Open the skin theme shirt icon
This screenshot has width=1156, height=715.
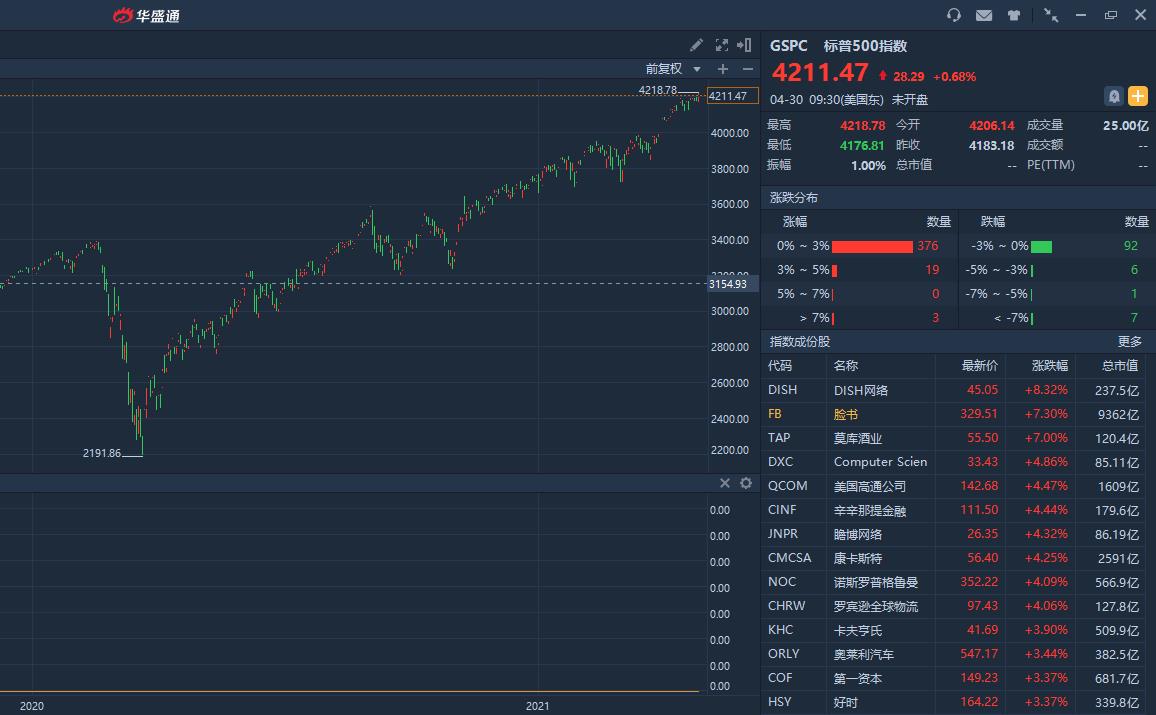1014,15
